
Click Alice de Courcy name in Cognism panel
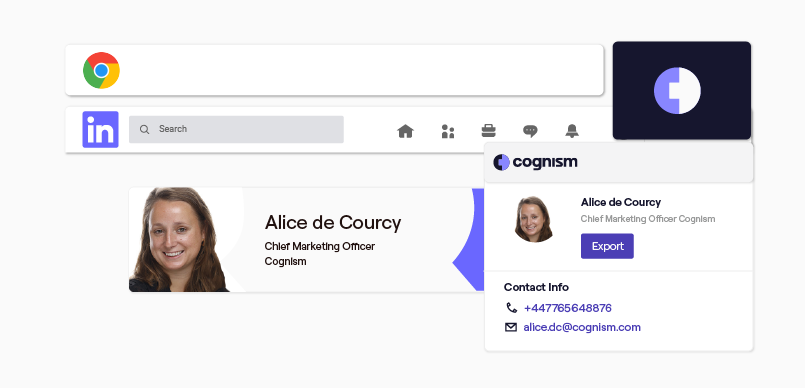point(621,202)
